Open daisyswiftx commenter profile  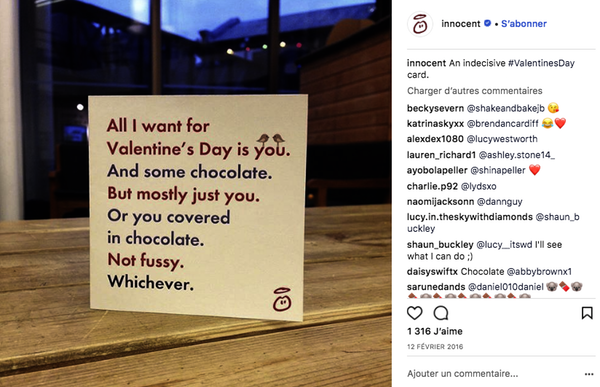coord(432,272)
